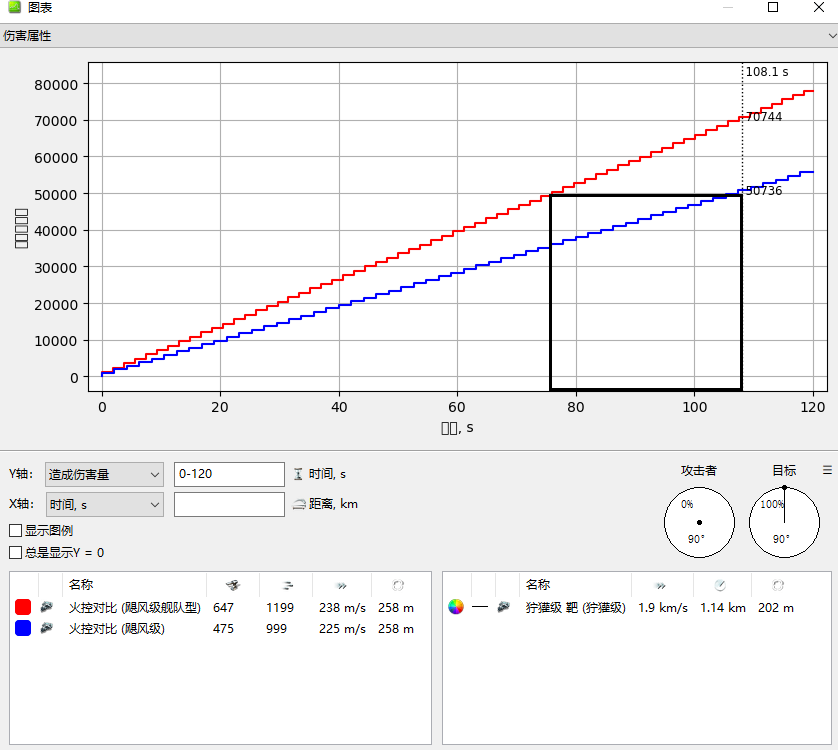Open the X轴 时间 dropdown

coord(104,505)
